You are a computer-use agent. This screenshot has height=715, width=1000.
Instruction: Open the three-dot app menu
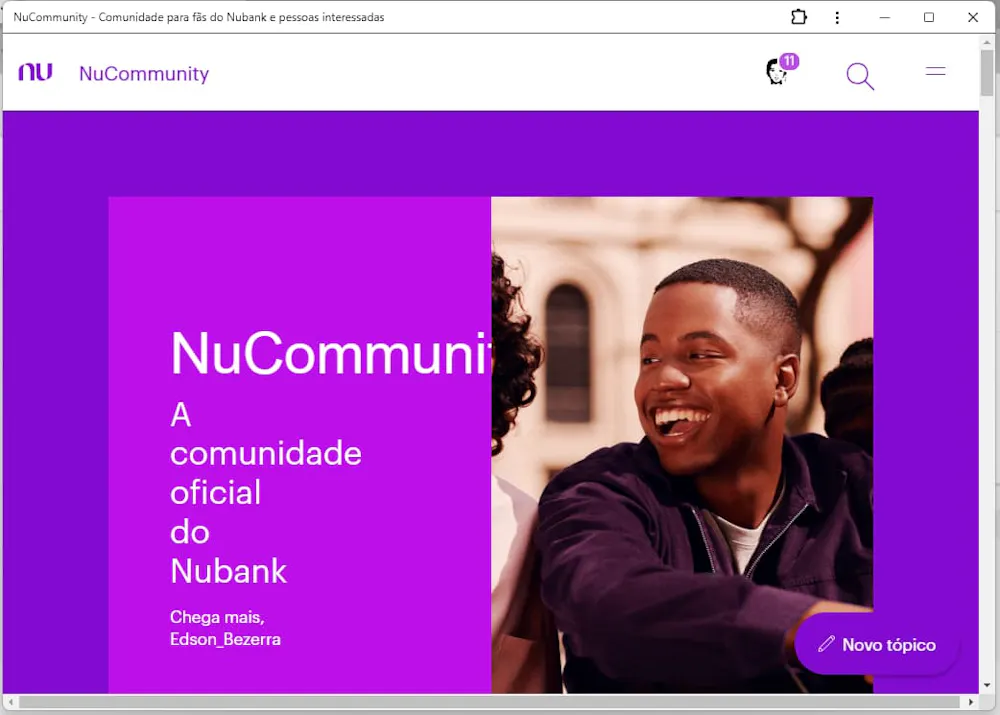[837, 17]
